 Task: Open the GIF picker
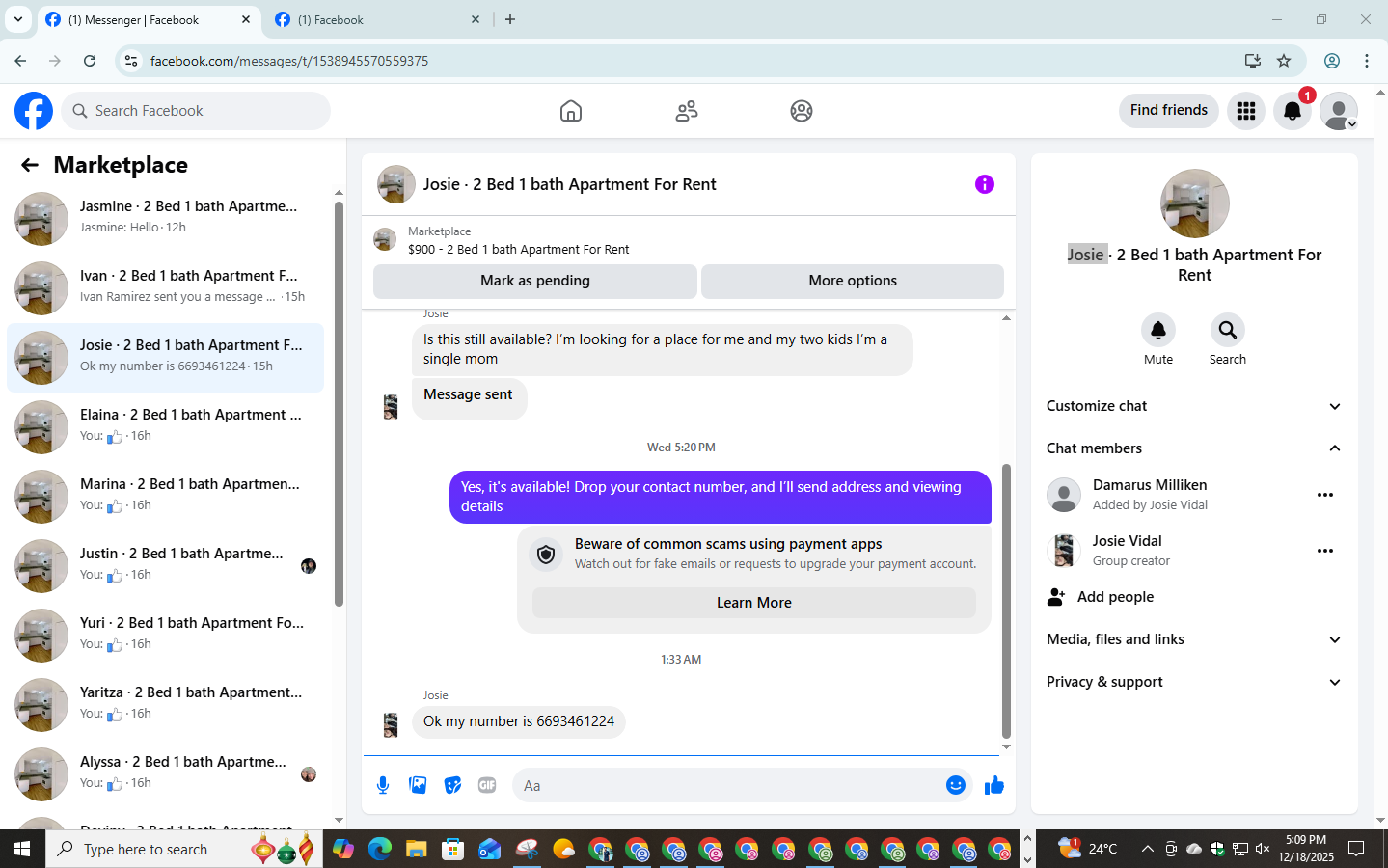coord(487,785)
